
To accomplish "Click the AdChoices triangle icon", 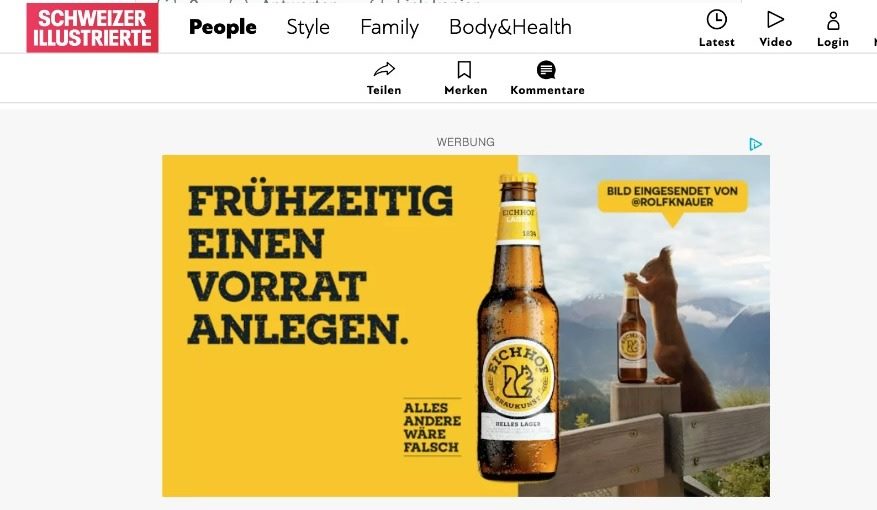I will [755, 144].
